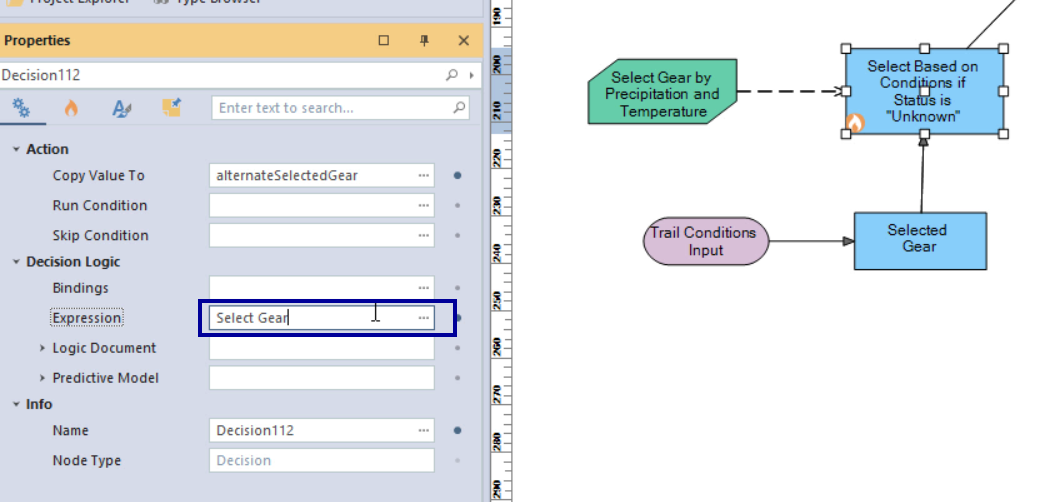Expand the Logic Document row
Screen dimensions: 1045x502
(42, 348)
